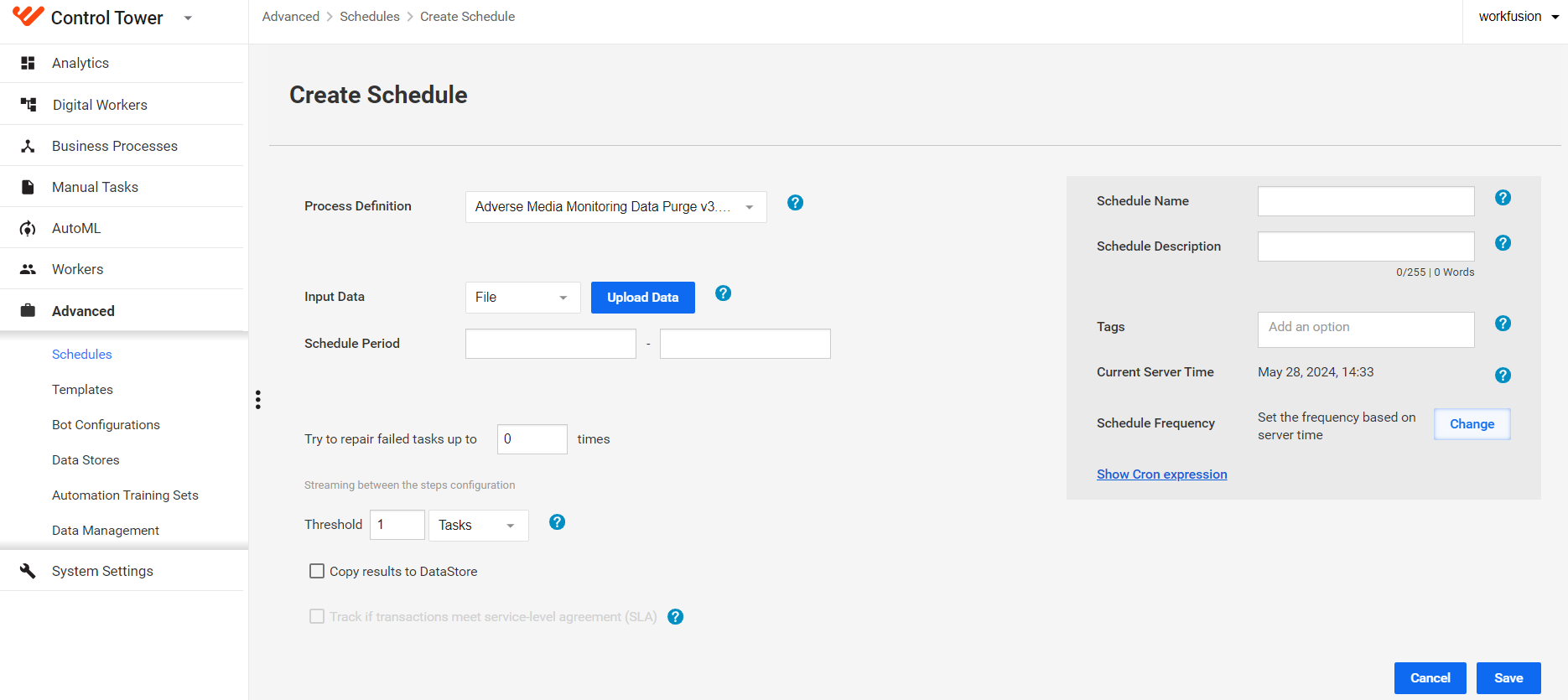
Task: Open help icon for Schedule Description
Action: [x=1503, y=243]
